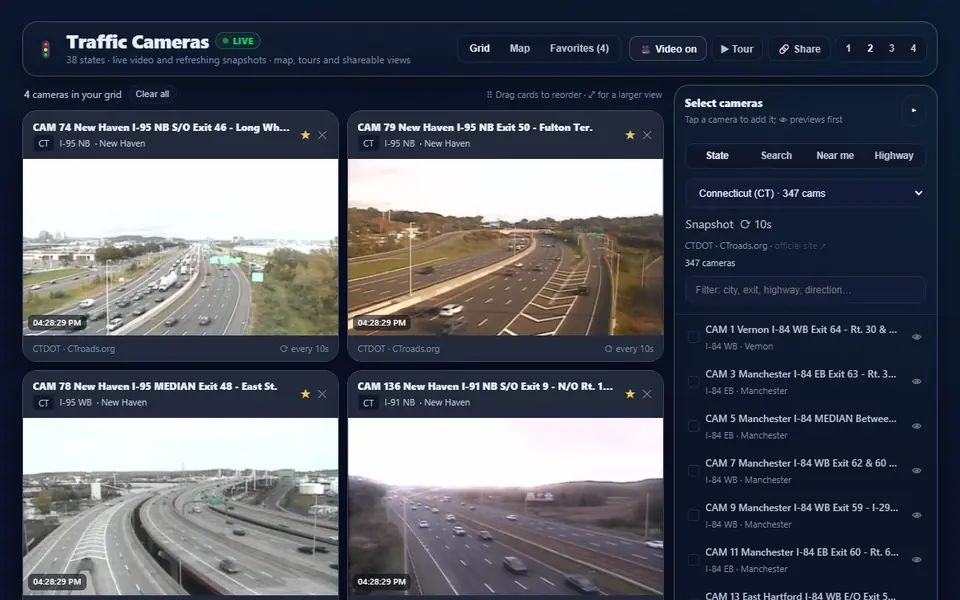Tick the CAM 3 Manchester checkbox
This screenshot has width=960, height=600.
(x=693, y=381)
